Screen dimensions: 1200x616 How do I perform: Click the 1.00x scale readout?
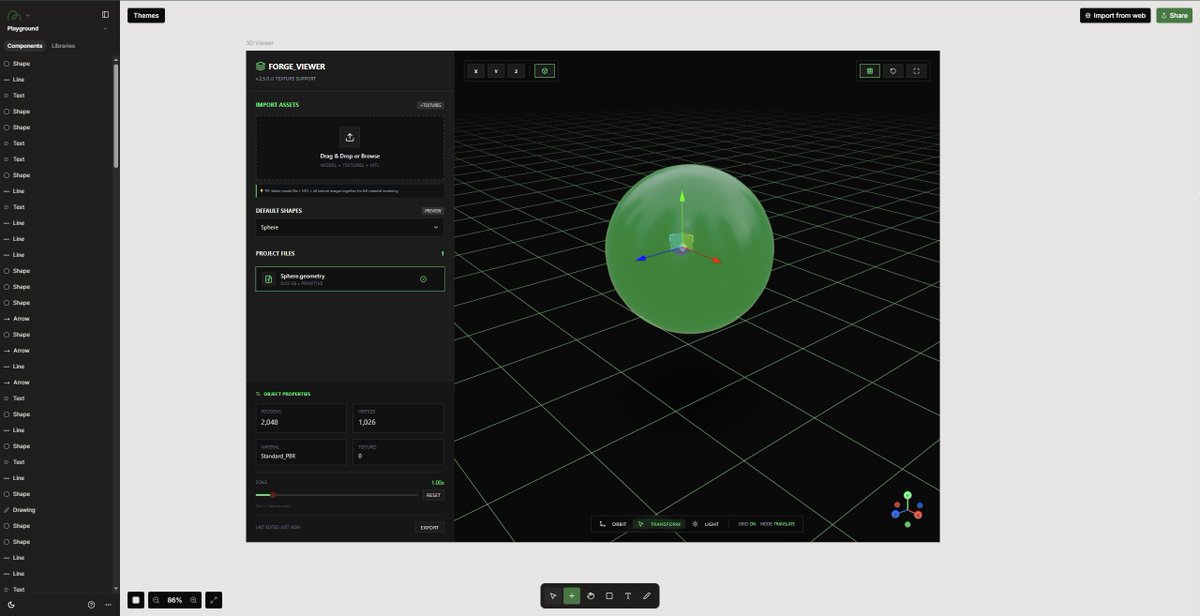point(437,482)
